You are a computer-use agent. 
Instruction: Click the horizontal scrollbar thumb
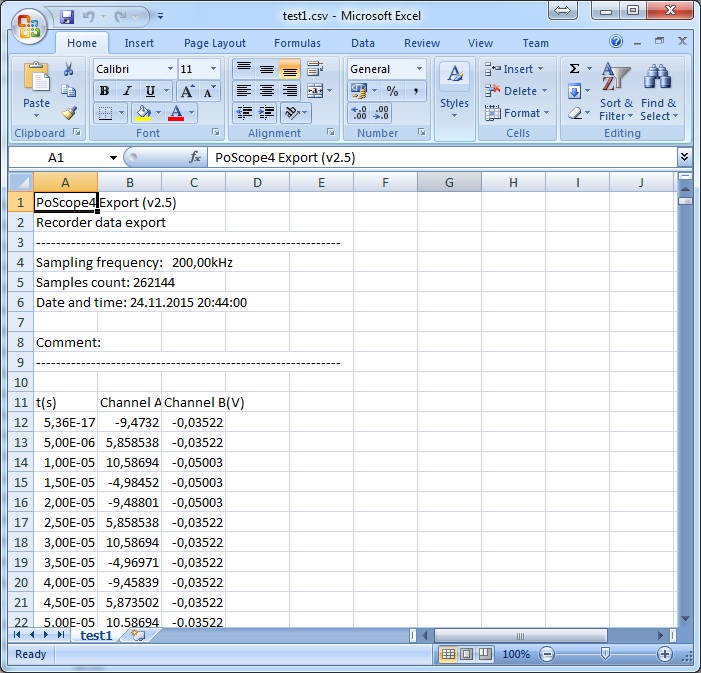521,635
